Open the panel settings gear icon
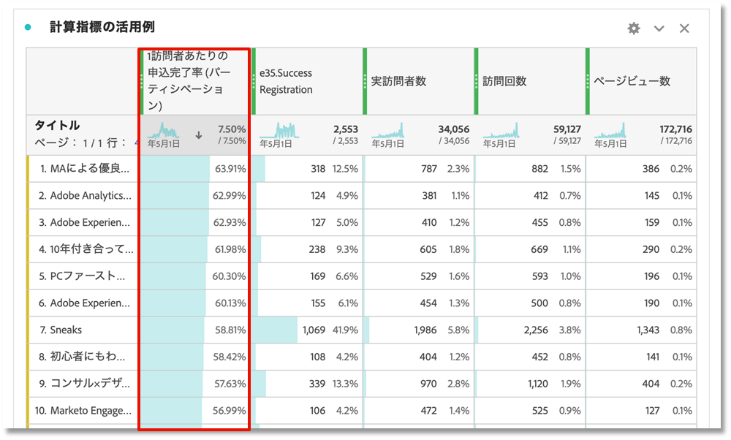The height and width of the screenshot is (440, 731). click(x=633, y=28)
